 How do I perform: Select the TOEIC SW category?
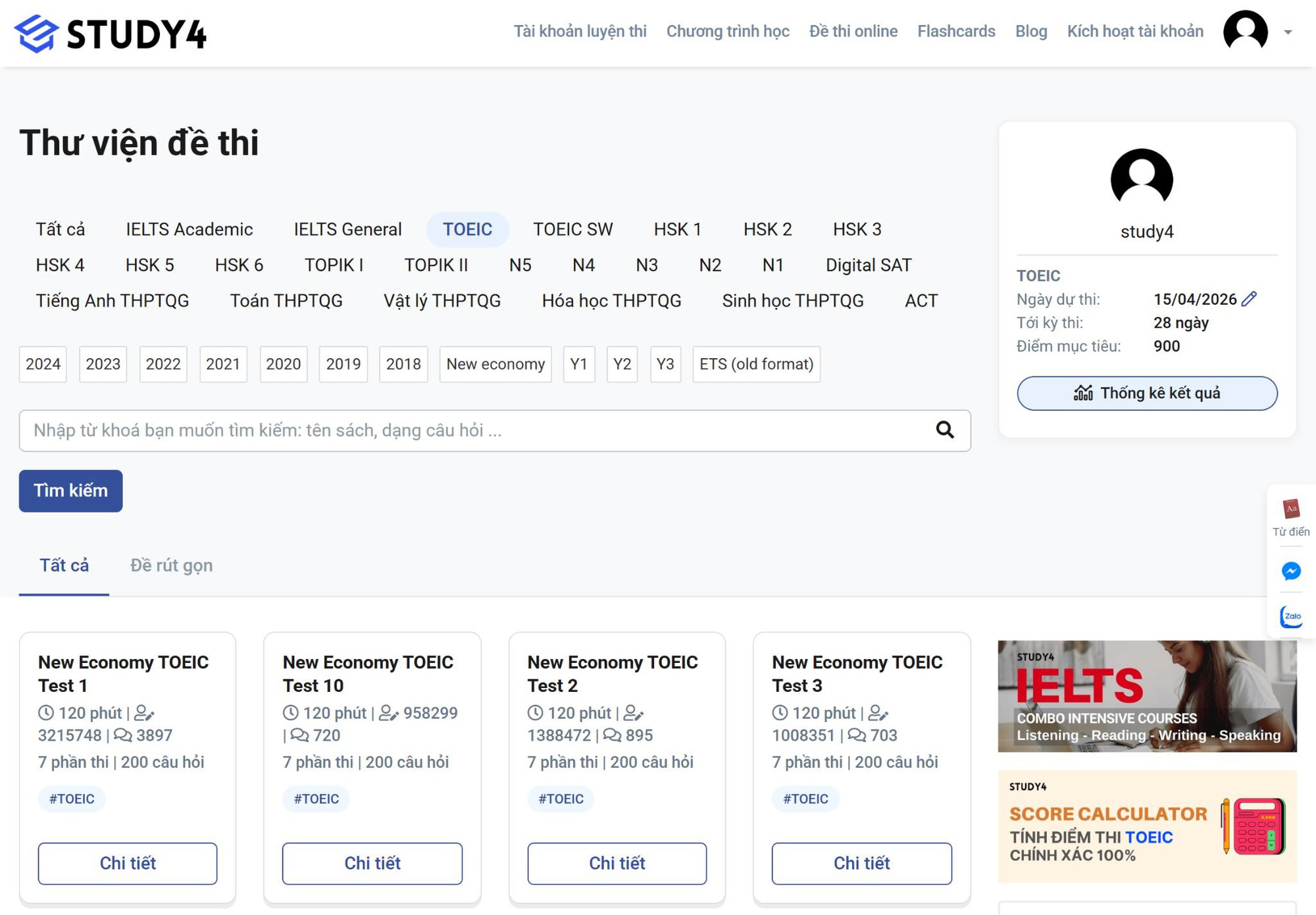[572, 229]
